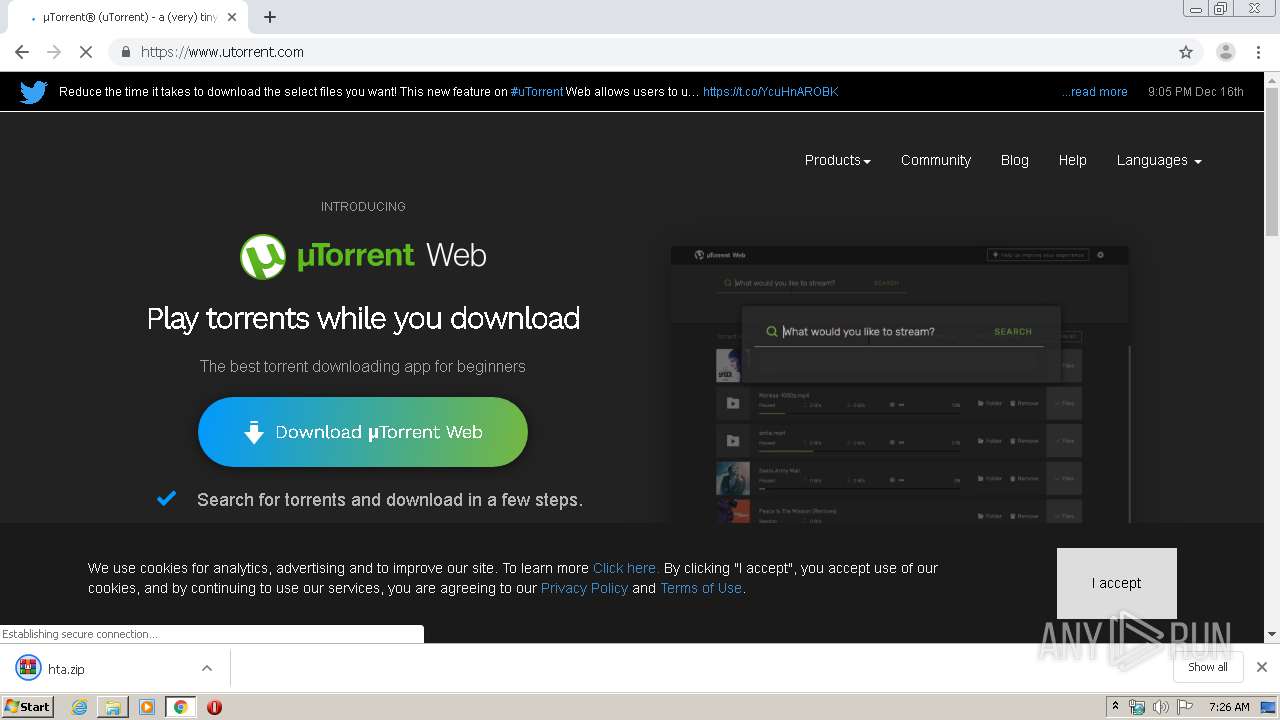Open the 'Click here' cookie link
The width and height of the screenshot is (1280, 720).
[x=625, y=568]
